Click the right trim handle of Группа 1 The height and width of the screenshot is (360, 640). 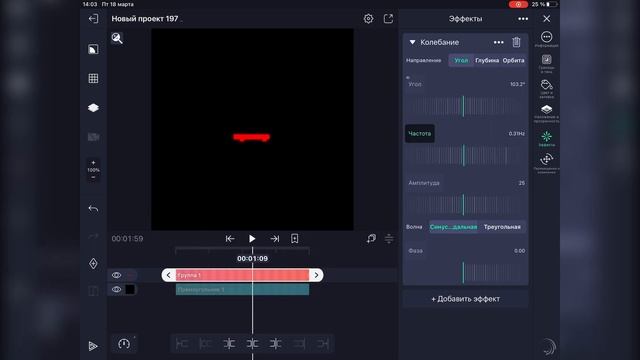pyautogui.click(x=316, y=275)
